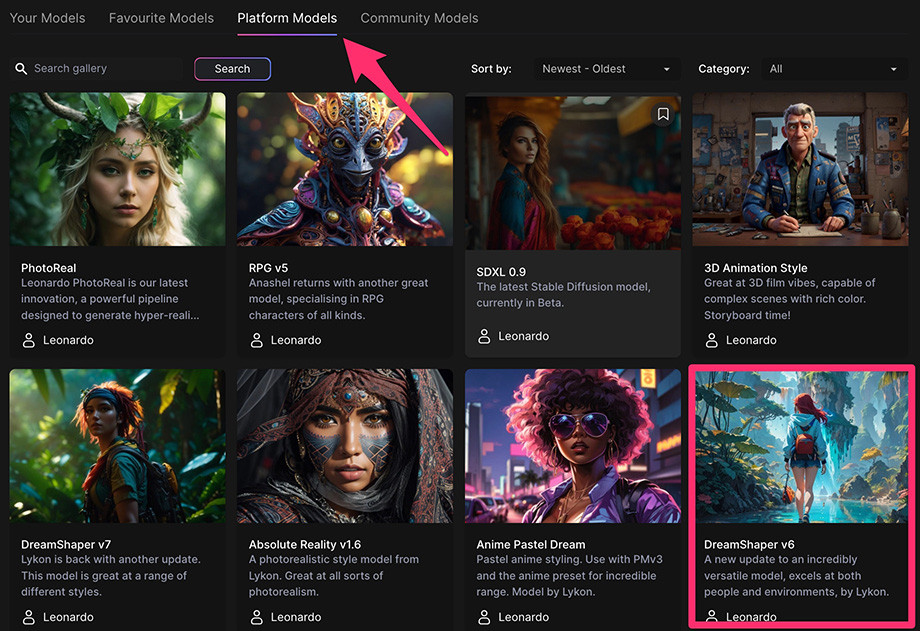Click the PhotoReal model title

[49, 268]
